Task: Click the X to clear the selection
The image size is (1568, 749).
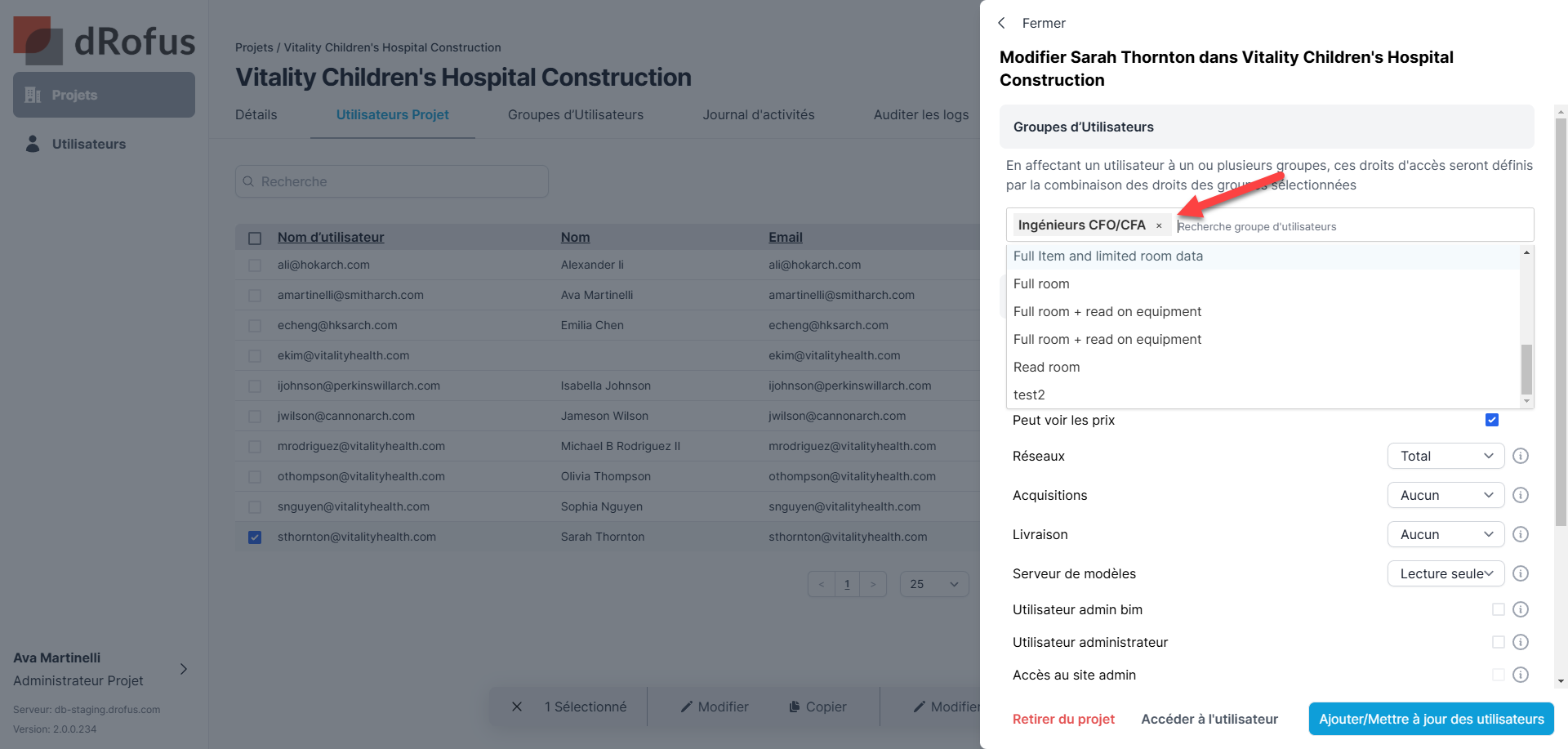Action: pyautogui.click(x=517, y=707)
